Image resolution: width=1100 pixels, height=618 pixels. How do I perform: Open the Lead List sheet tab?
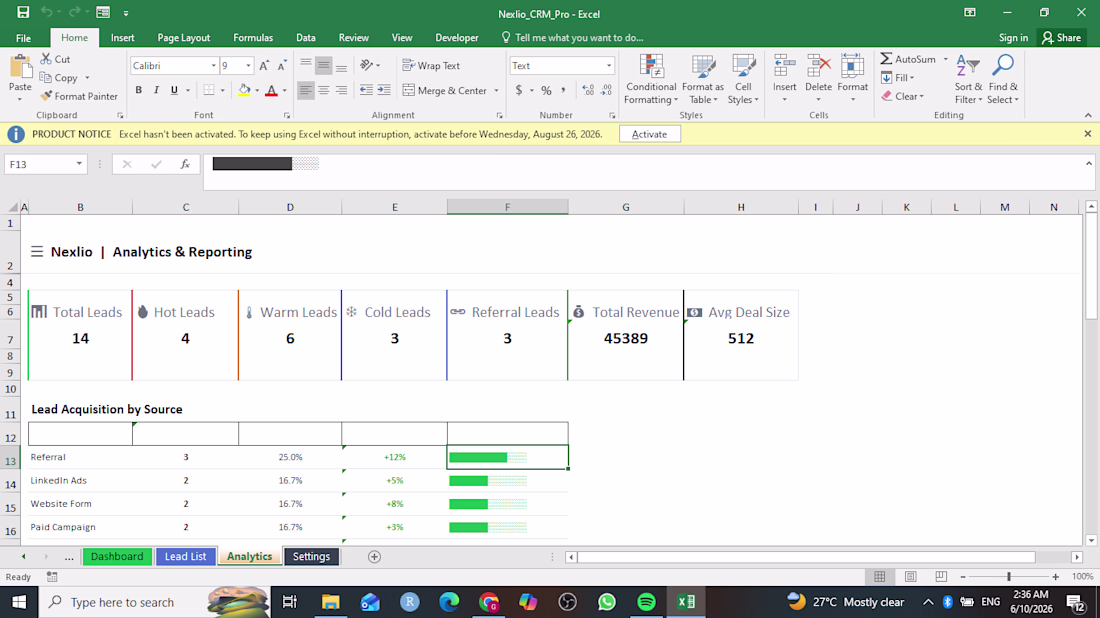[x=185, y=556]
